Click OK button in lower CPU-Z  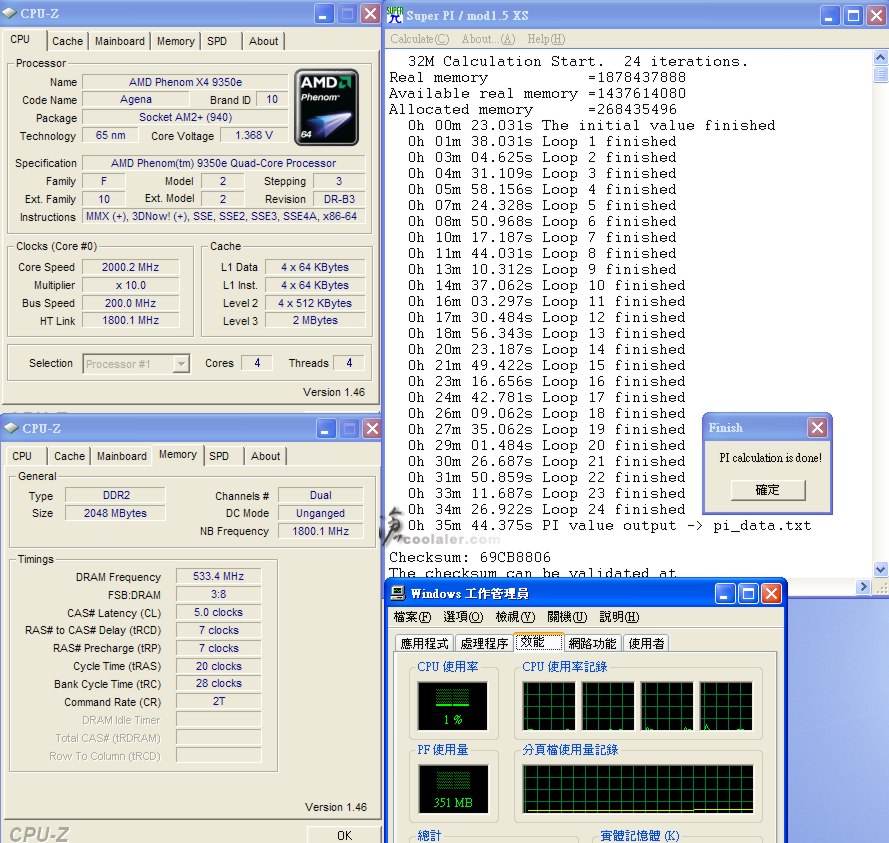pyautogui.click(x=344, y=835)
